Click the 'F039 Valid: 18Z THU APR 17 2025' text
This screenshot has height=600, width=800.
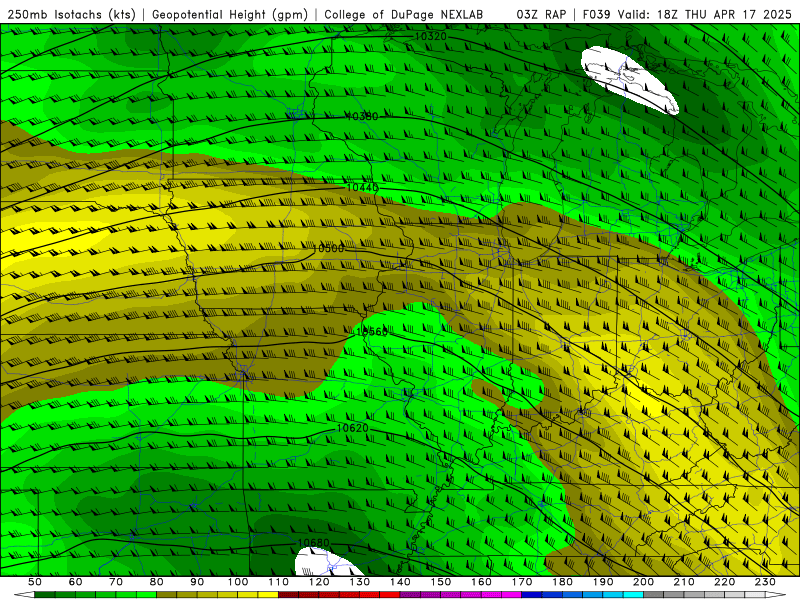point(688,15)
